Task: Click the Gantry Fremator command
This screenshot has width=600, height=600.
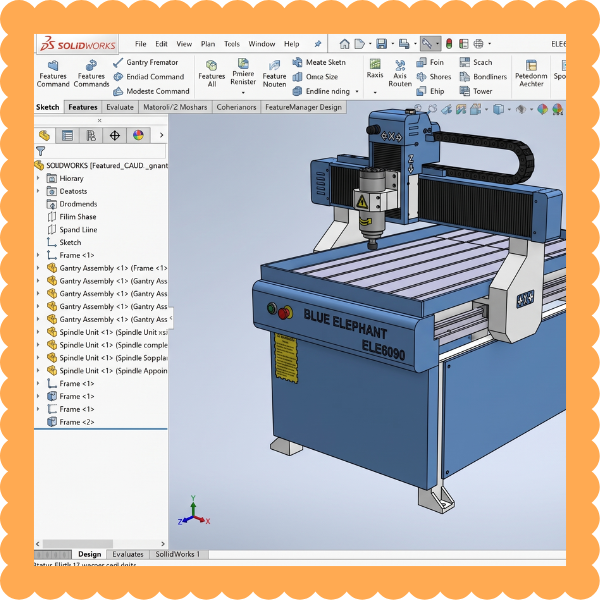Action: tap(145, 62)
